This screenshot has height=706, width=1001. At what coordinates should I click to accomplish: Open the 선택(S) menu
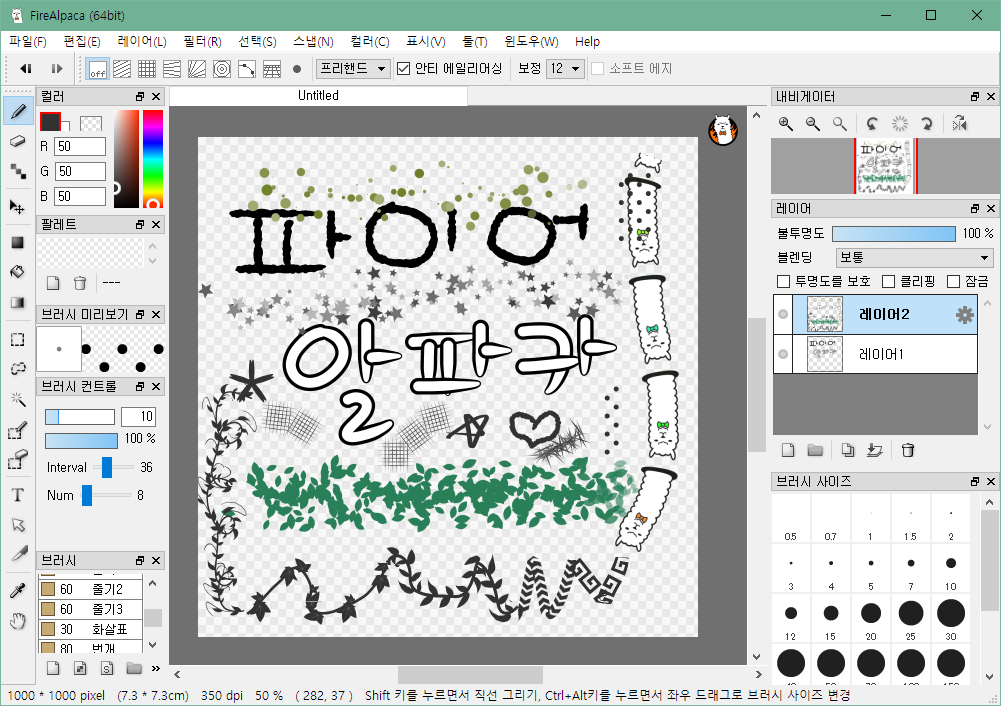coord(257,41)
